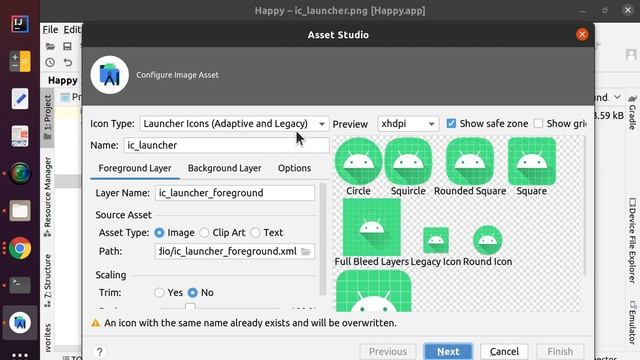This screenshot has width=640, height=360.
Task: Click the open-folder toolbar icon
Action: click(x=50, y=46)
